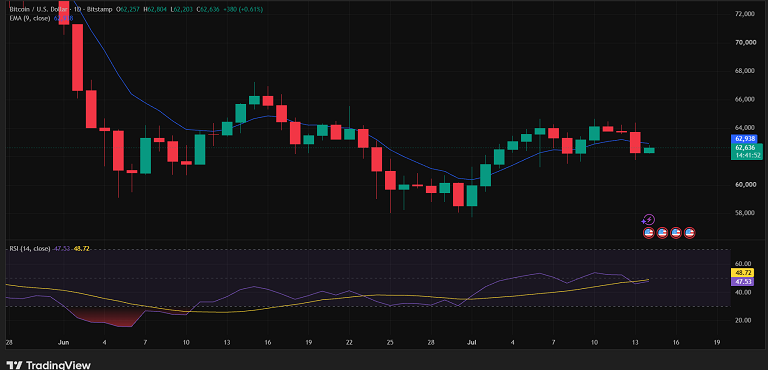Click the purple 47.53 RSI legend value
This screenshot has height=370, width=768.
pos(61,249)
